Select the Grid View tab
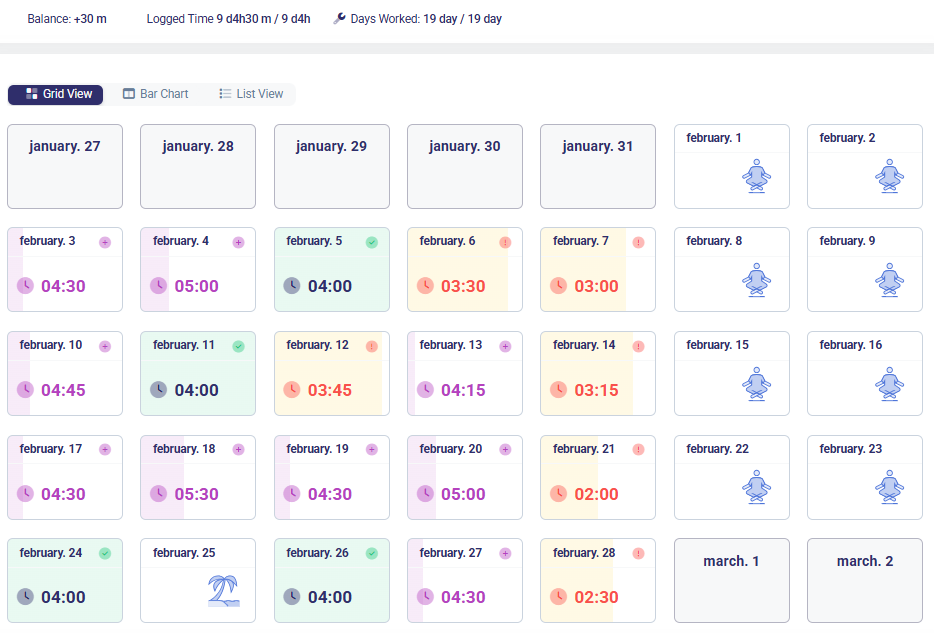 [56, 94]
